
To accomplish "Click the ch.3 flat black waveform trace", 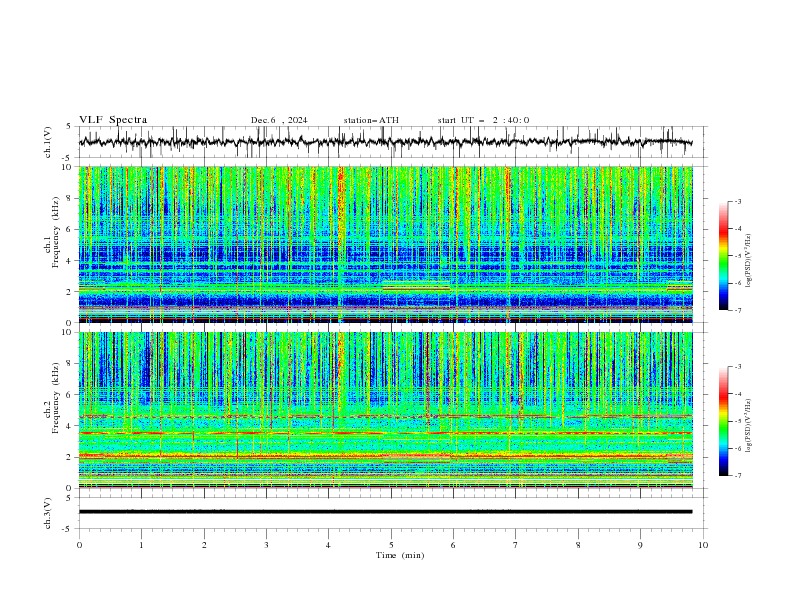I will tap(385, 512).
